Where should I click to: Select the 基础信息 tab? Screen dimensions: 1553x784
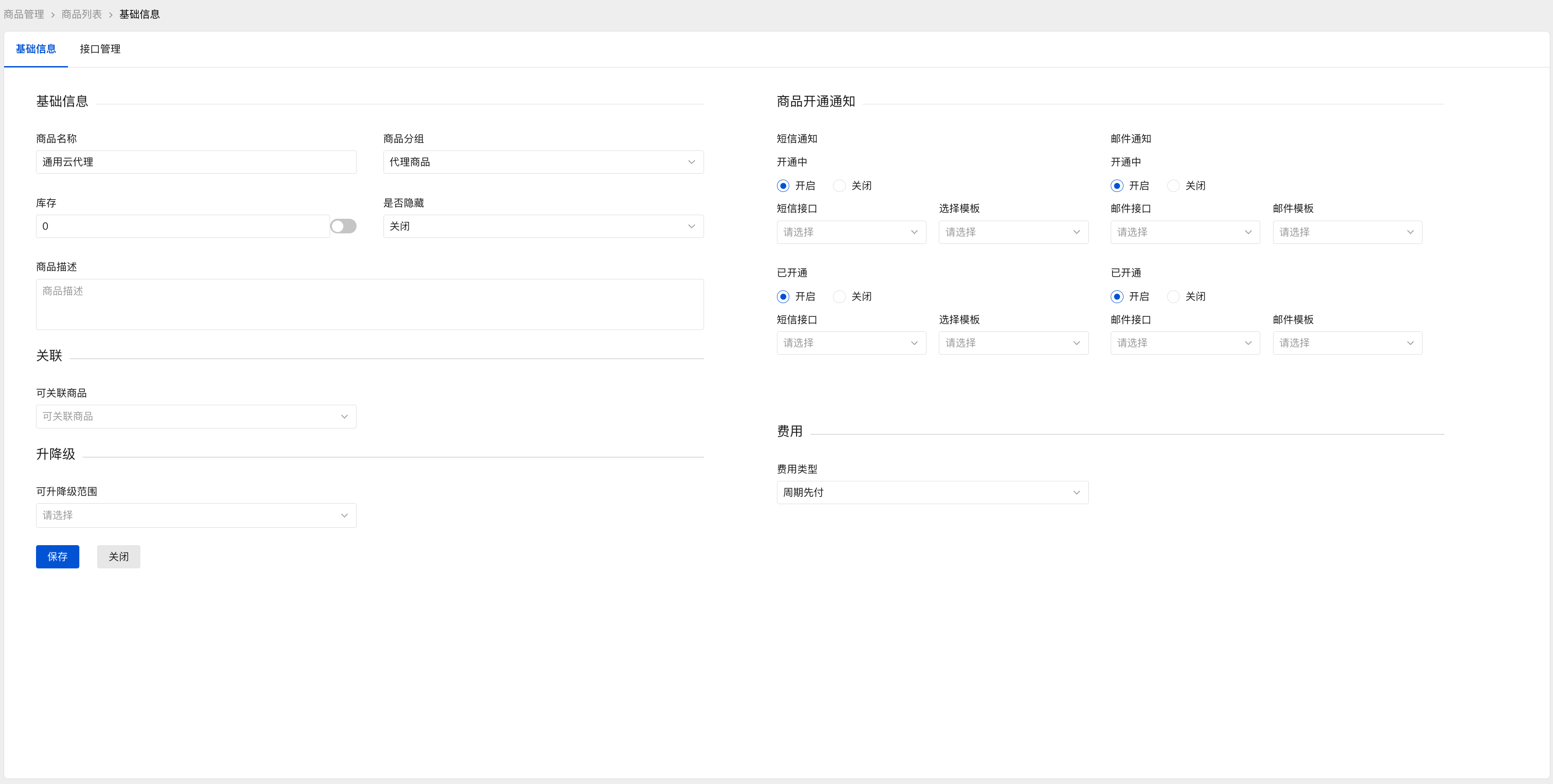(36, 49)
